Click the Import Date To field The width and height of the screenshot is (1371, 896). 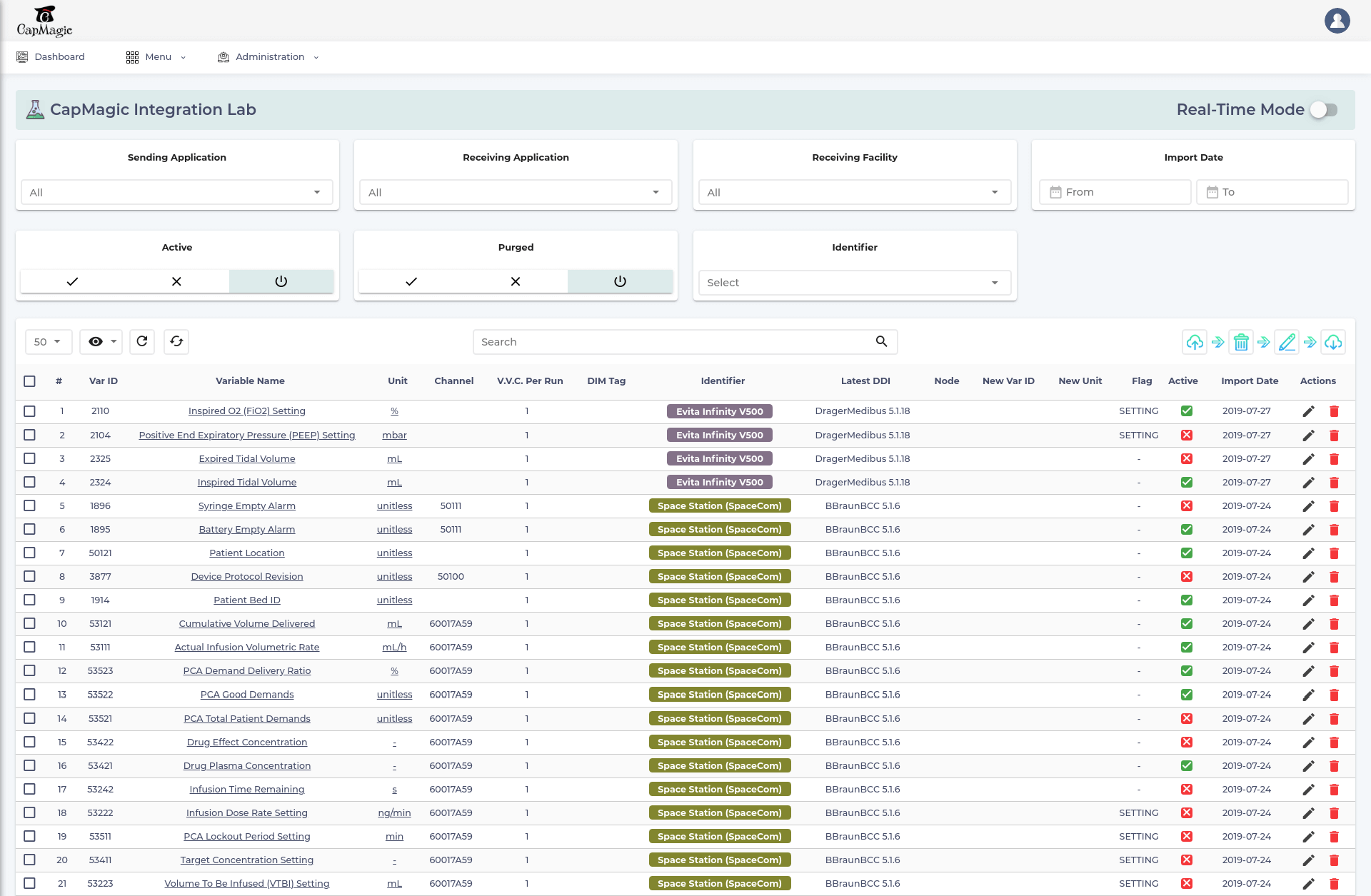pyautogui.click(x=1272, y=192)
